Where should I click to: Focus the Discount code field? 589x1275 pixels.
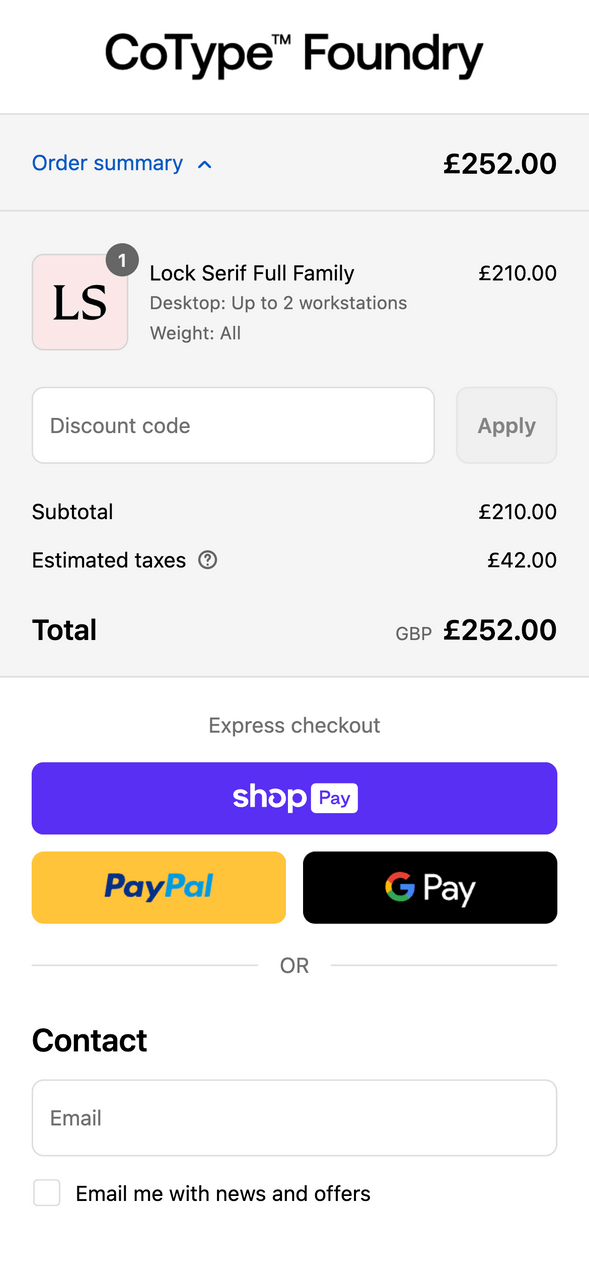233,425
